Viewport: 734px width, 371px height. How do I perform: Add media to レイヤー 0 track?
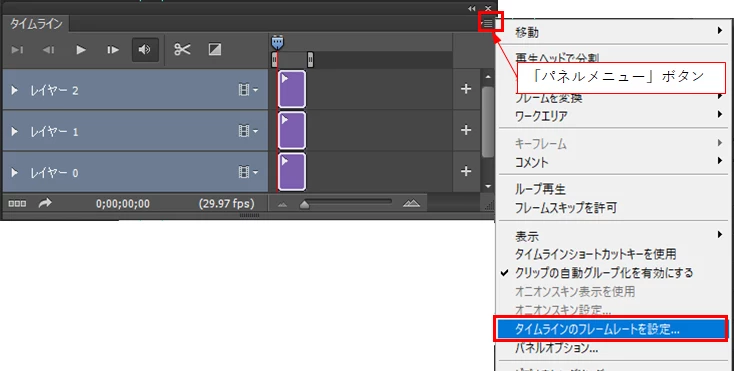pos(466,171)
